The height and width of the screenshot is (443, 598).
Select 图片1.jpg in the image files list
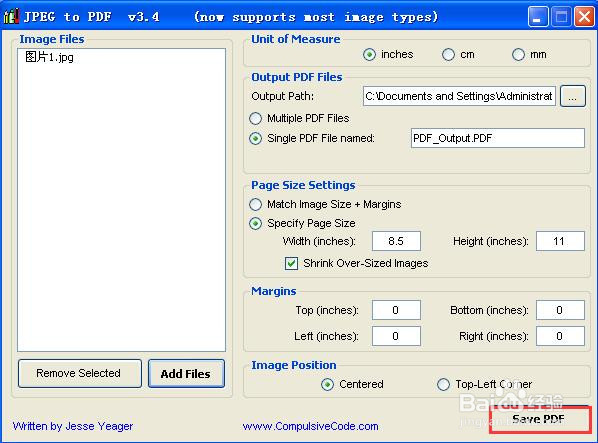[x=49, y=57]
